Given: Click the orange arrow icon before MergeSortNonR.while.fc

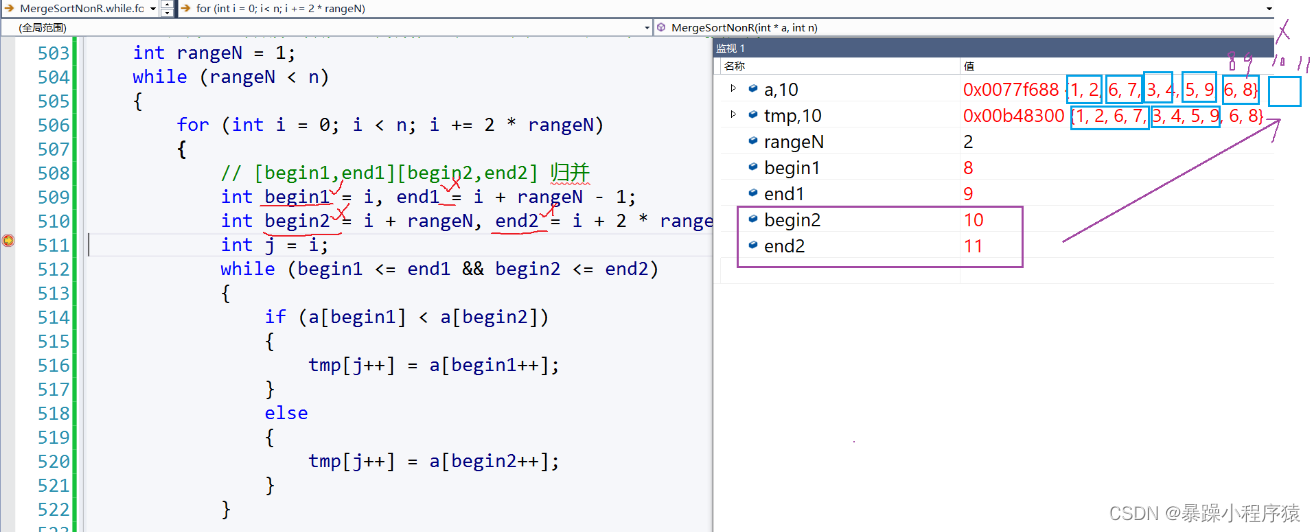Looking at the screenshot, I should coord(9,8).
